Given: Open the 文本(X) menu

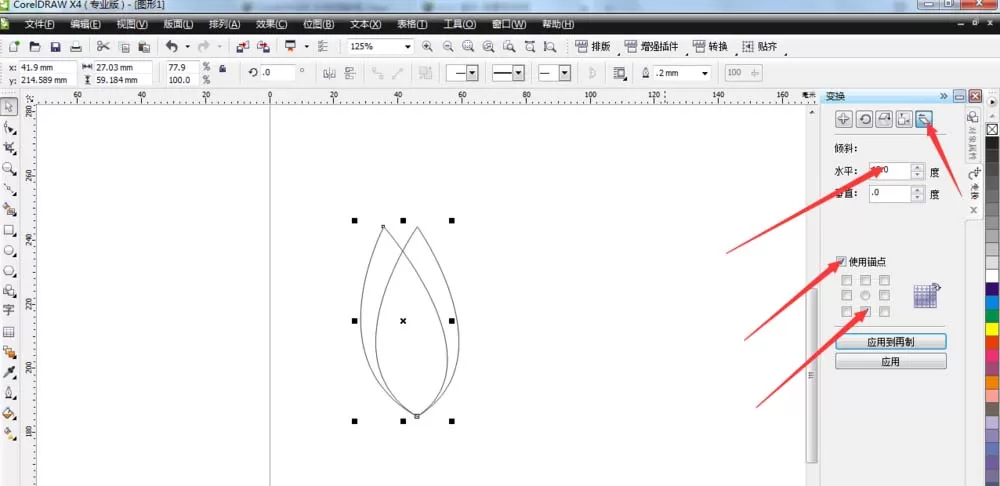Looking at the screenshot, I should [x=365, y=24].
